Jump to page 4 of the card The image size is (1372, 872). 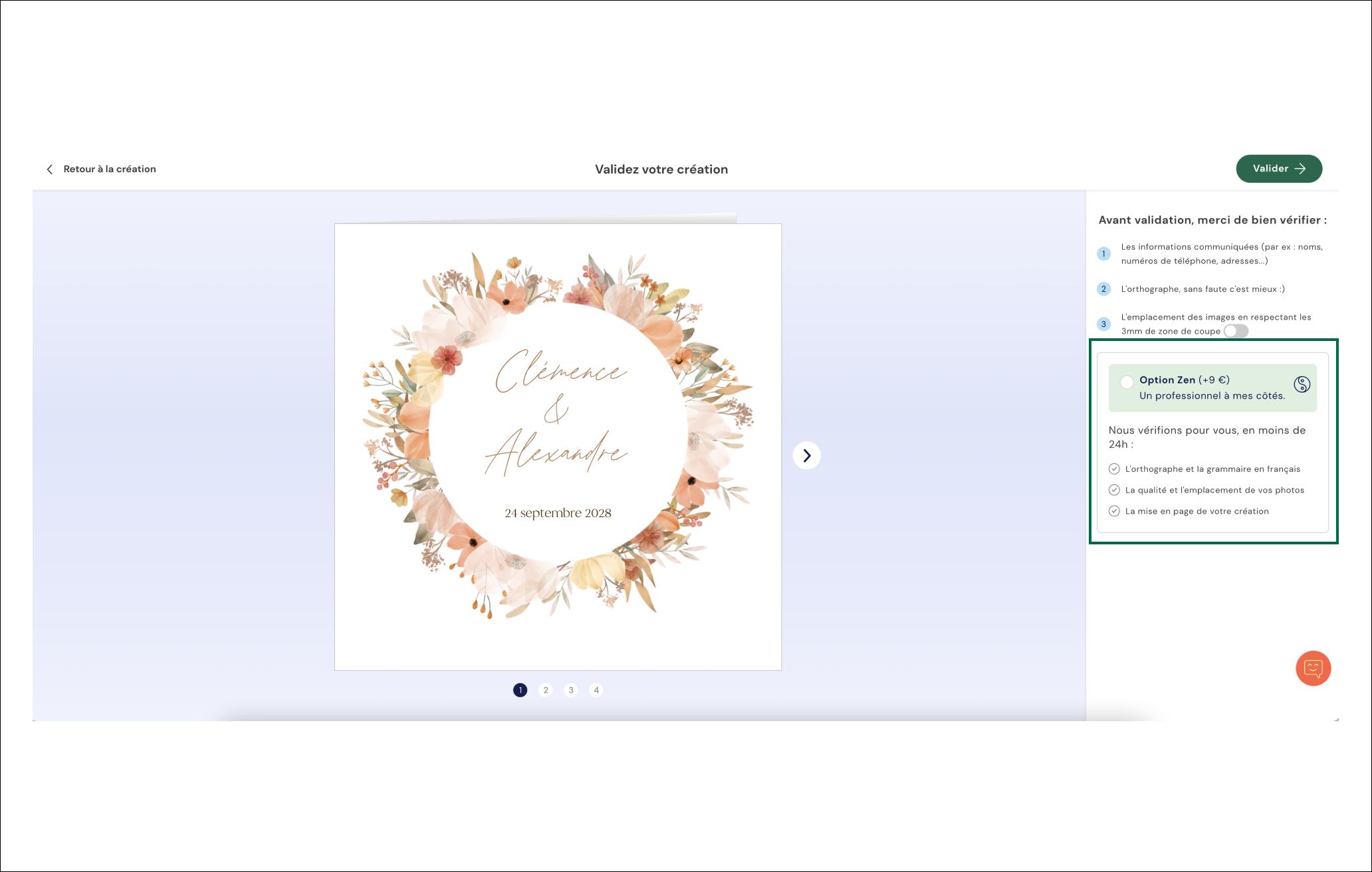click(x=596, y=691)
